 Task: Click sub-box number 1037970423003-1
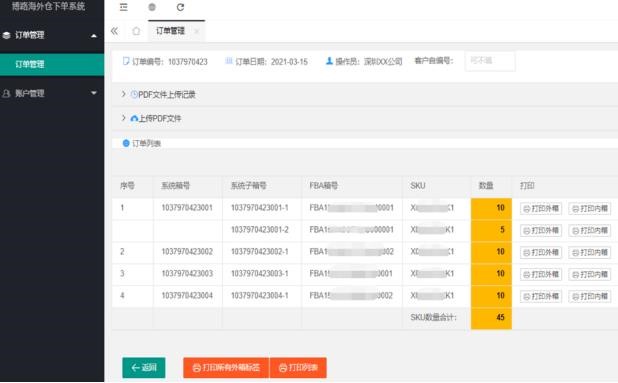click(260, 273)
